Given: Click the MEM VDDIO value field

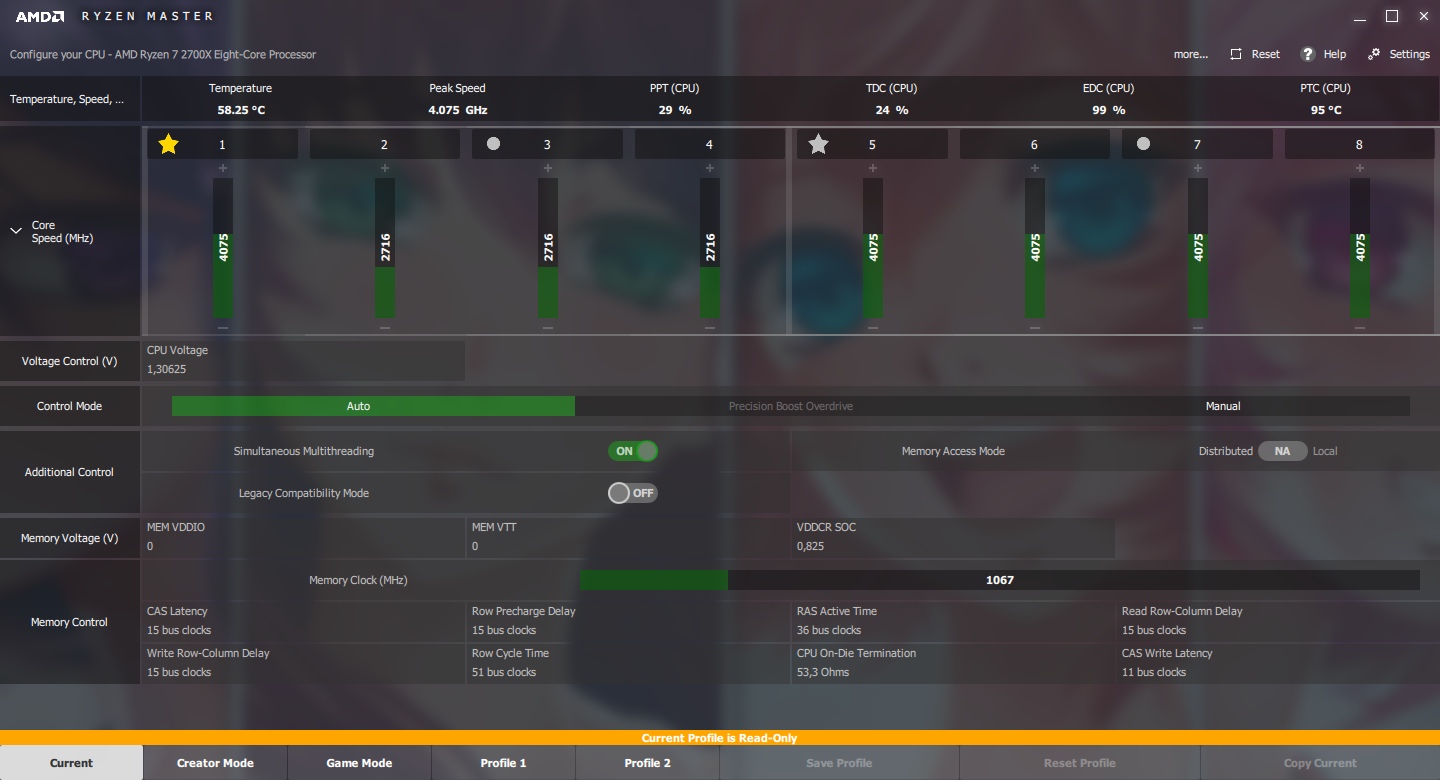Looking at the screenshot, I should click(304, 537).
